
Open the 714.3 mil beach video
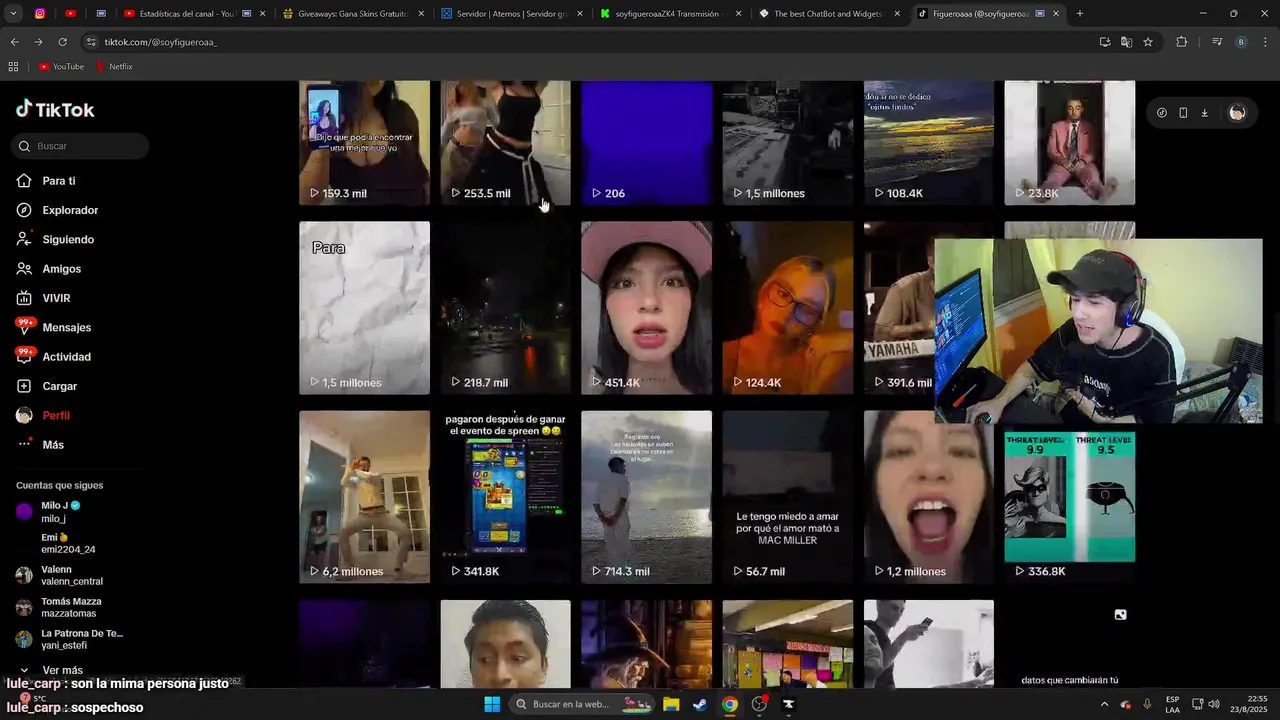click(646, 497)
